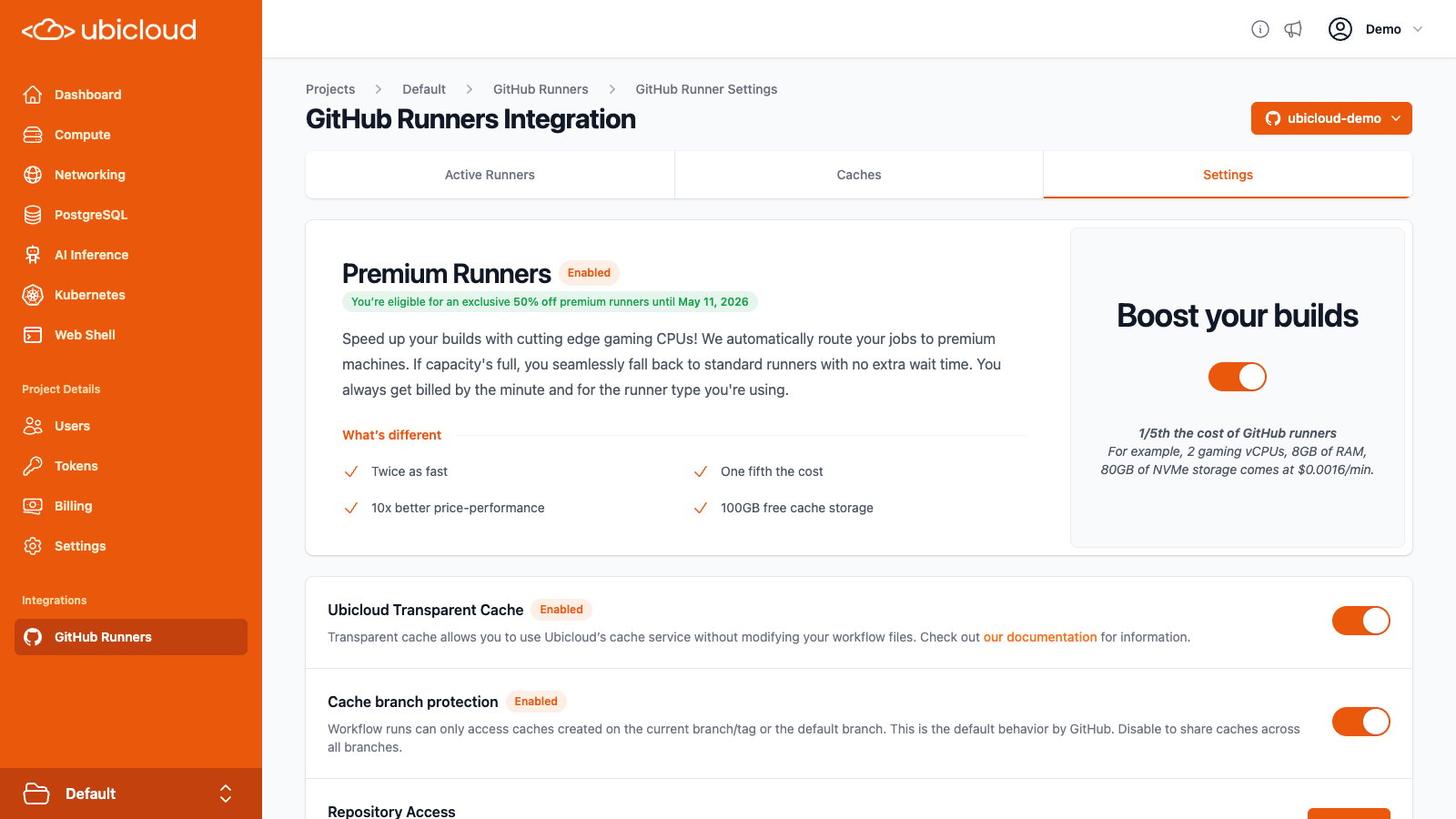Screen dimensions: 1456x819
Task: Go to Kubernetes sidebar item
Action: tap(131, 295)
